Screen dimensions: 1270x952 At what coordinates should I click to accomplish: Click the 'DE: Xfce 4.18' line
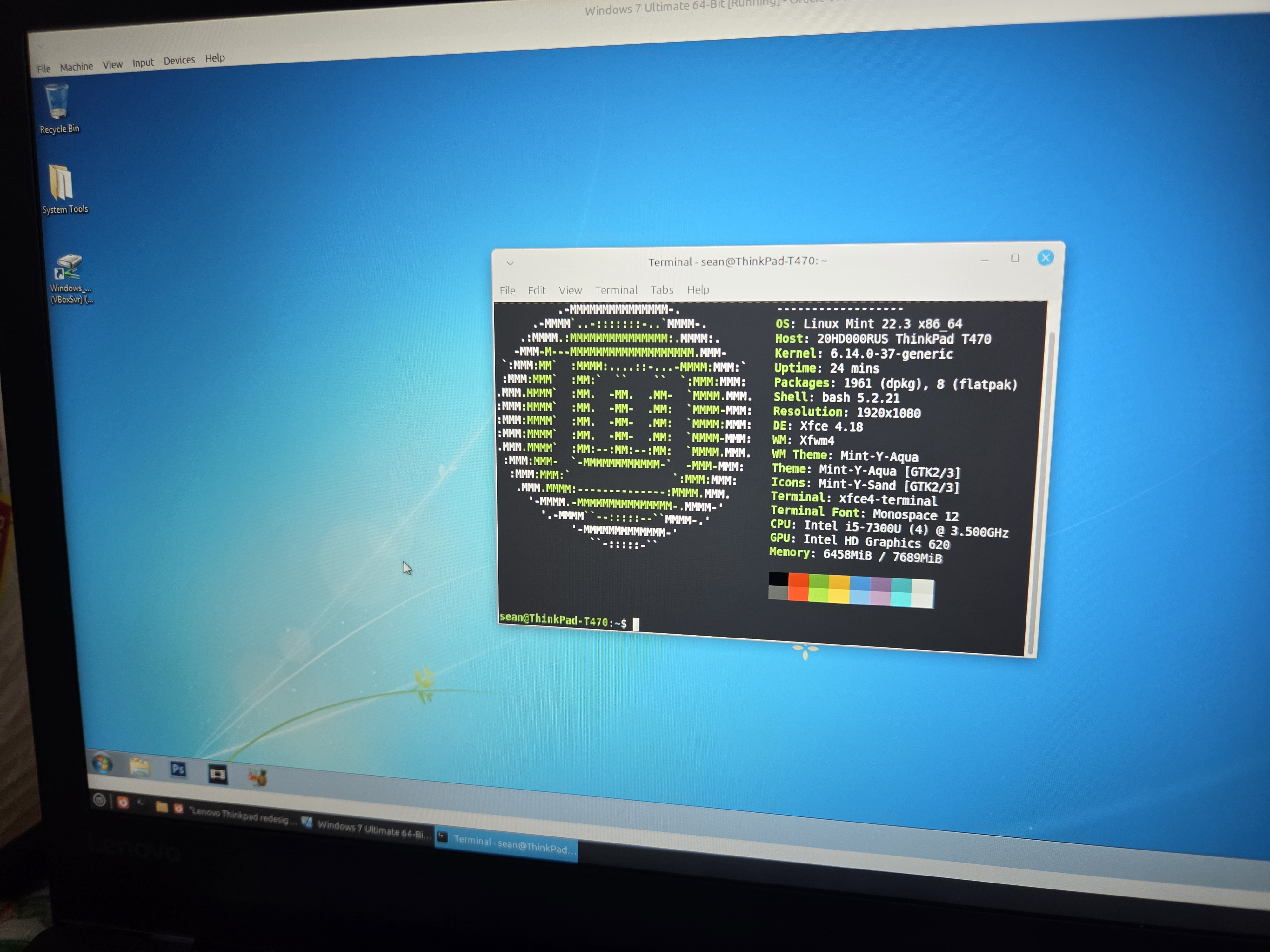(818, 426)
